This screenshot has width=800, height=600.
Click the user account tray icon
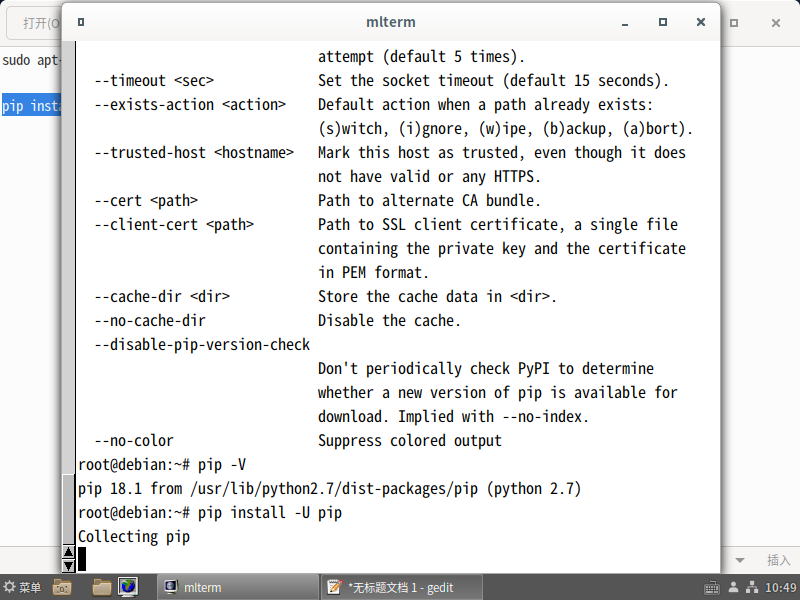pyautogui.click(x=732, y=587)
